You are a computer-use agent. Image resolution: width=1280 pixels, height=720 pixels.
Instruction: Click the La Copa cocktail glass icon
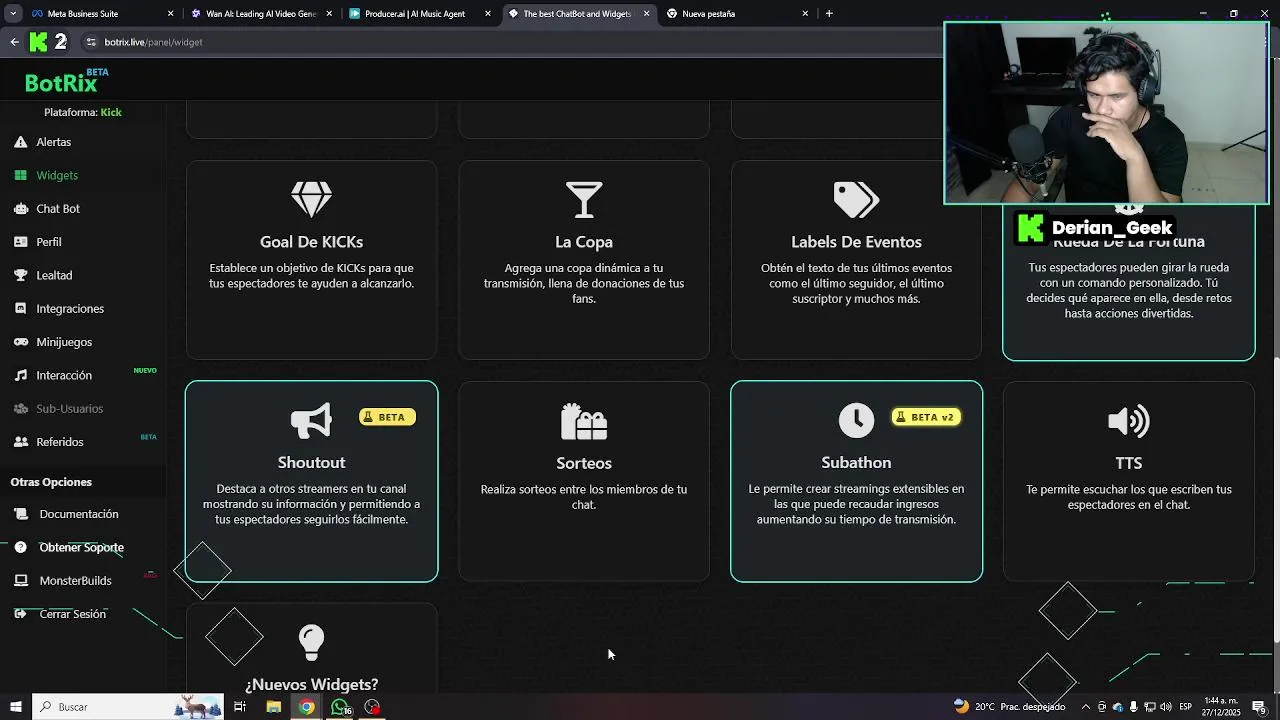pos(584,199)
